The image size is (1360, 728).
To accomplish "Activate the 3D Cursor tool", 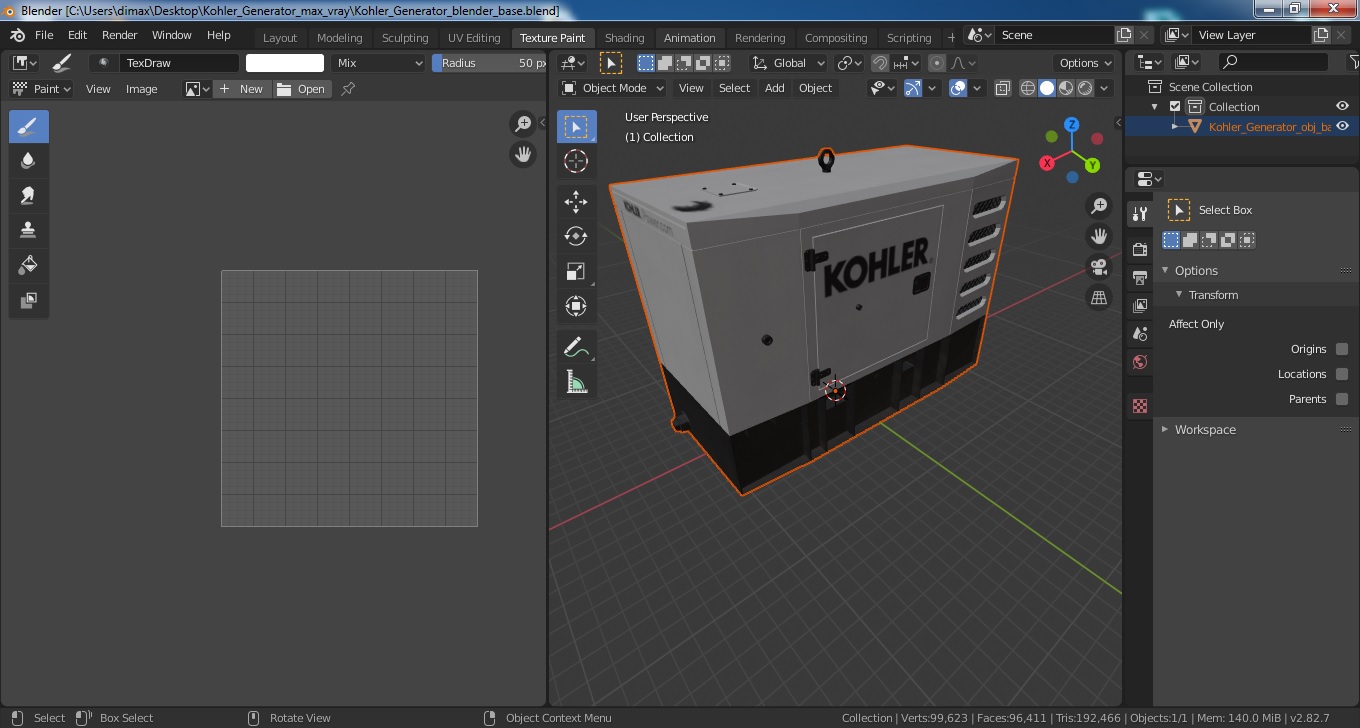I will pos(576,161).
